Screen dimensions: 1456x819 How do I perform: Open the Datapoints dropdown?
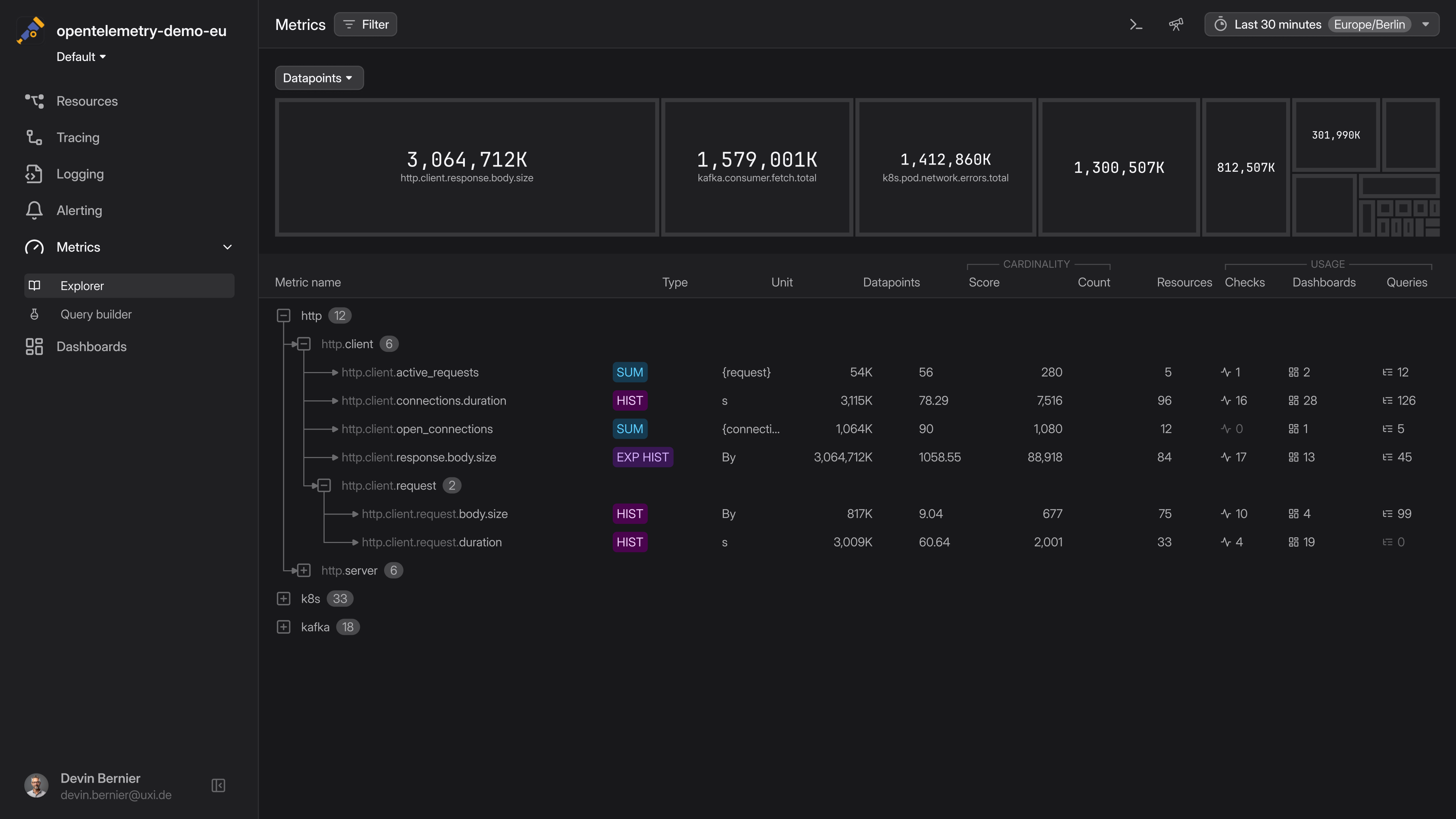[319, 78]
